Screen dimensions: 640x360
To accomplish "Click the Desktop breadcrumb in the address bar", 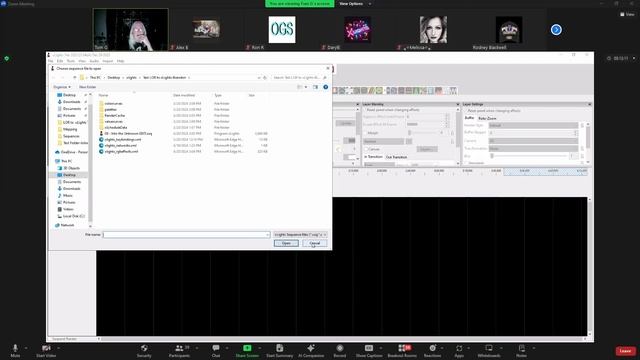I will pyautogui.click(x=114, y=78).
